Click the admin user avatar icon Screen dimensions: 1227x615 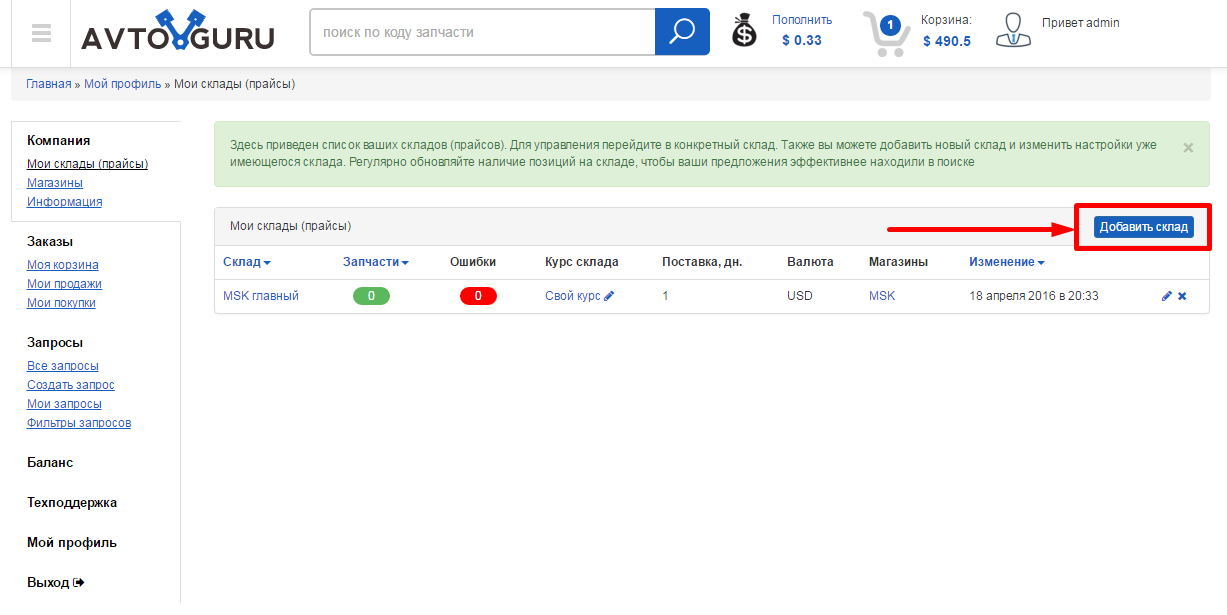[1013, 31]
